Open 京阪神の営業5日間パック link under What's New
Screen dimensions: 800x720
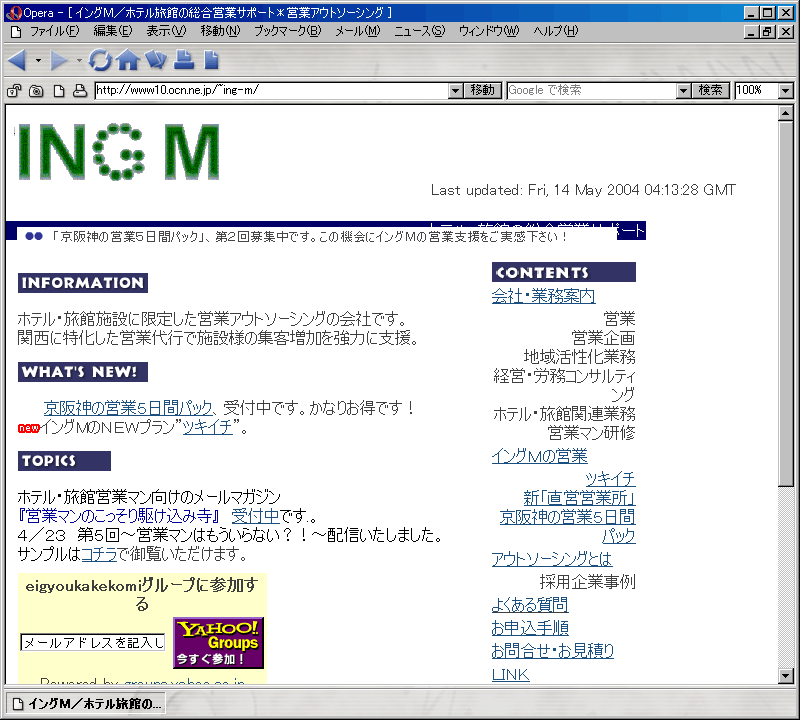point(128,408)
